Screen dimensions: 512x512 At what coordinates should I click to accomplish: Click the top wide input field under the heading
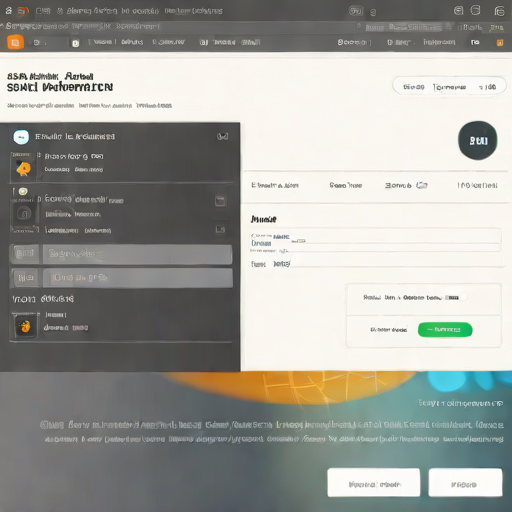pos(376,236)
